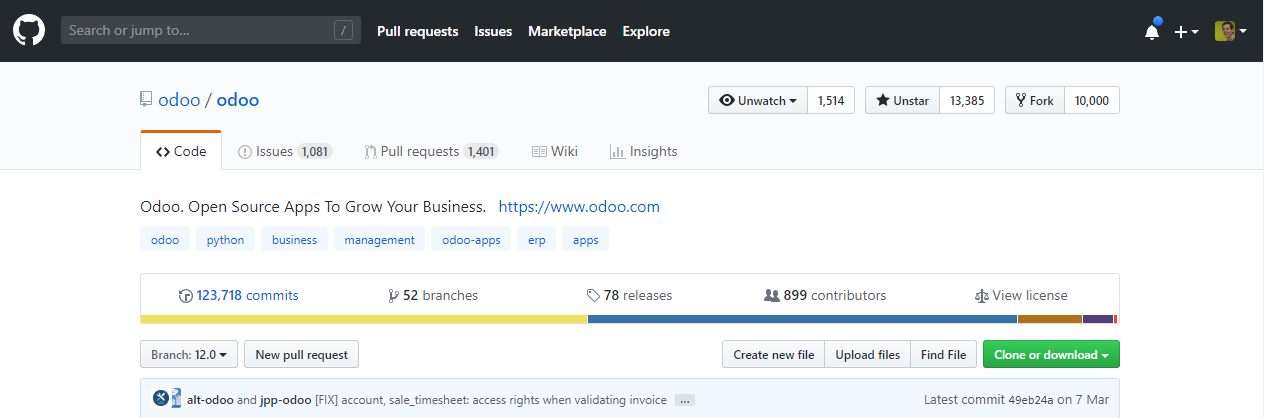Select the odoo-apps topic tag
1264x418 pixels.
tap(471, 239)
